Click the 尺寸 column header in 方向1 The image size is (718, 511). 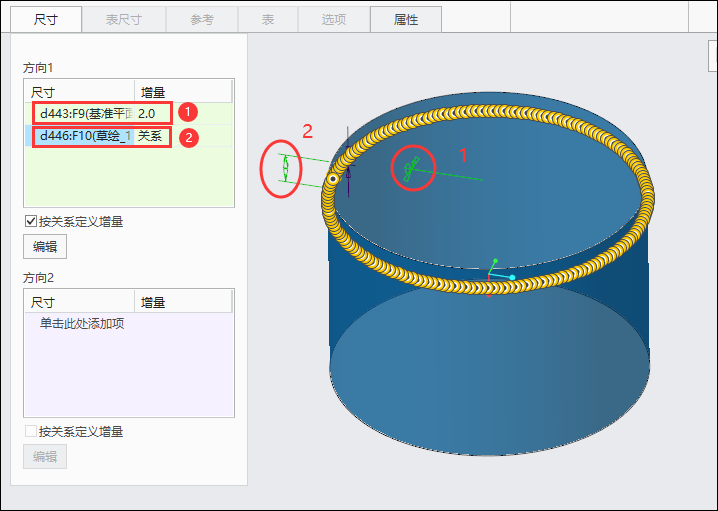[x=80, y=92]
